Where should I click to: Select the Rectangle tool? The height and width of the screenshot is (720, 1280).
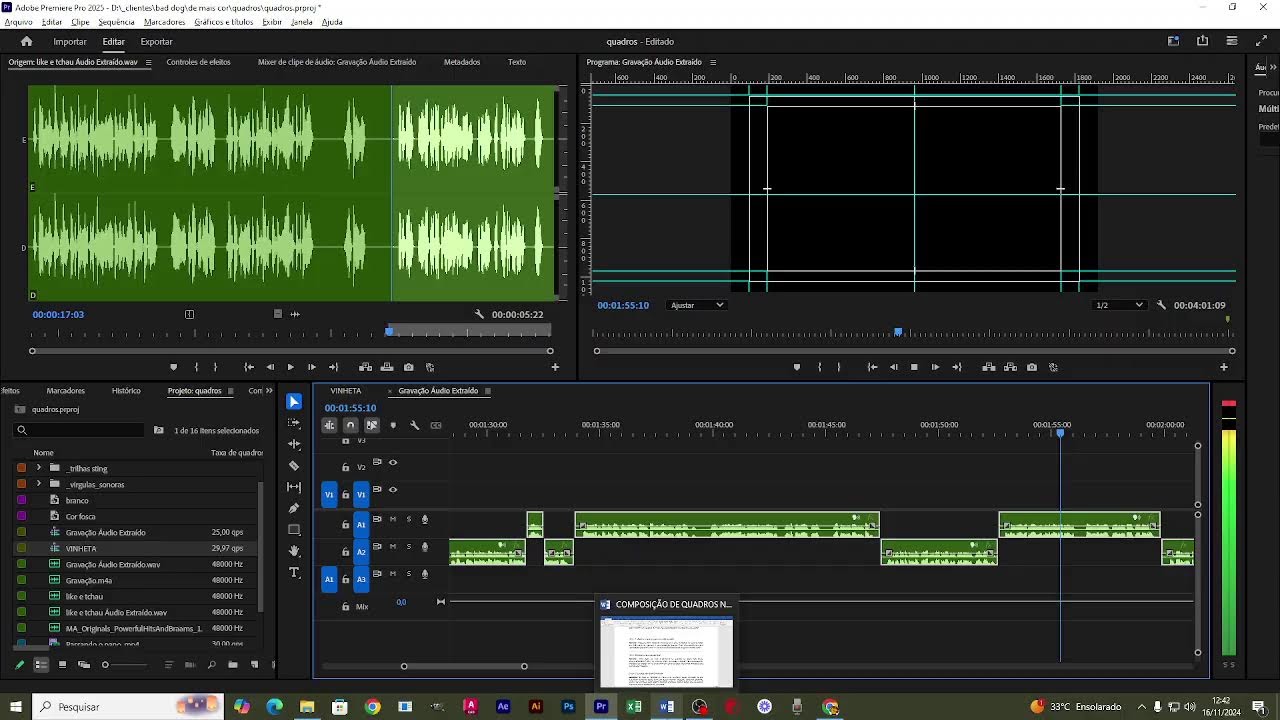point(294,530)
